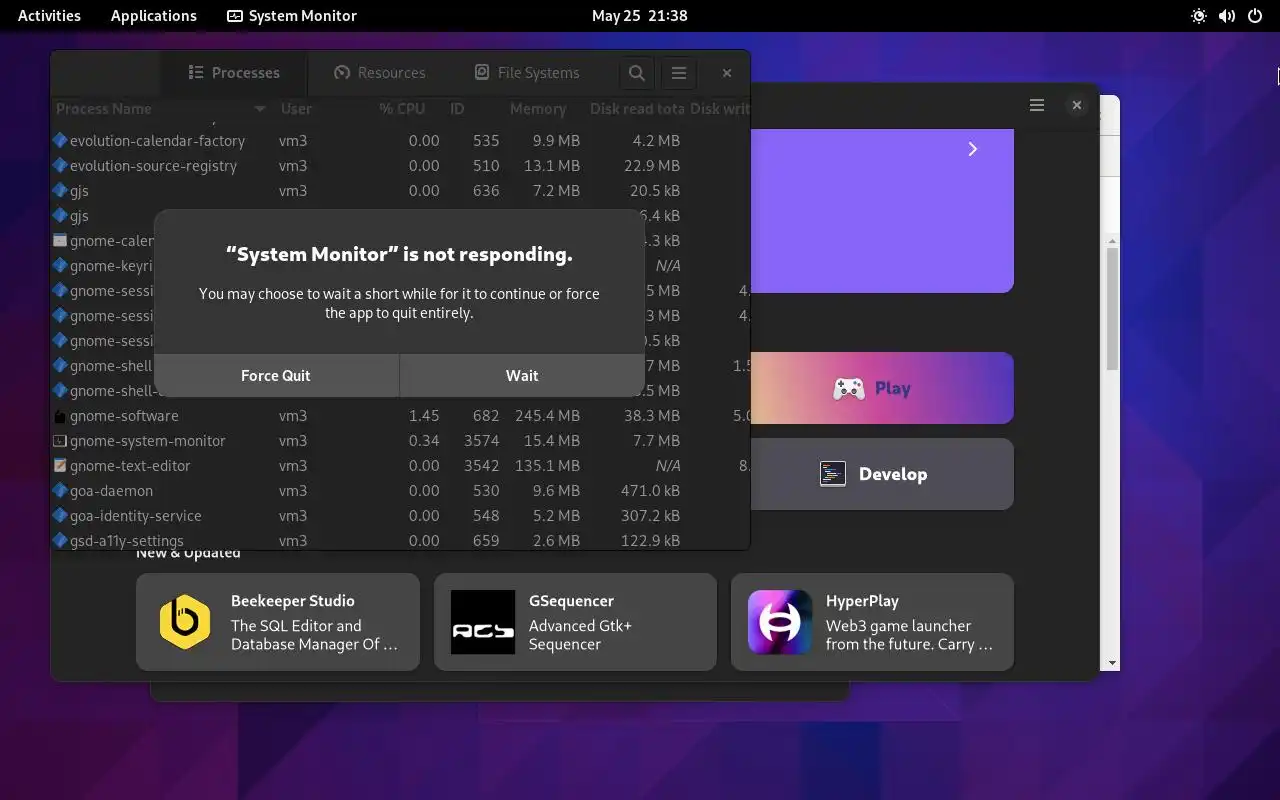Viewport: 1280px width, 800px height.
Task: Open Software window hamburger menu
Action: [1037, 105]
